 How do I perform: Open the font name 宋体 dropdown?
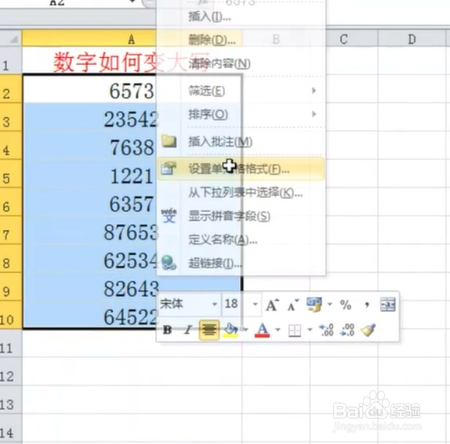click(215, 304)
